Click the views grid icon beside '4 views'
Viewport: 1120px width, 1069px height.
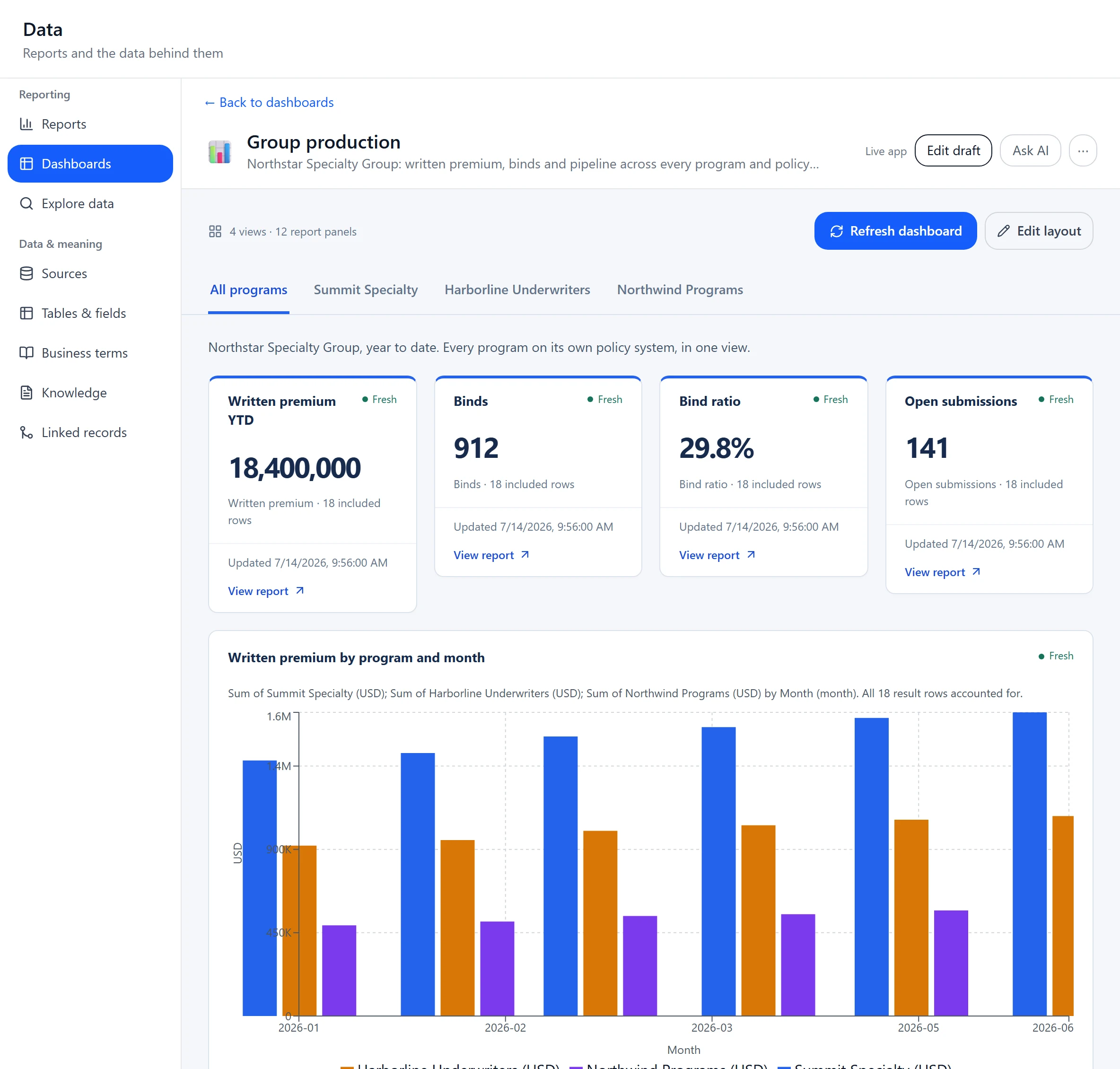pyautogui.click(x=215, y=231)
